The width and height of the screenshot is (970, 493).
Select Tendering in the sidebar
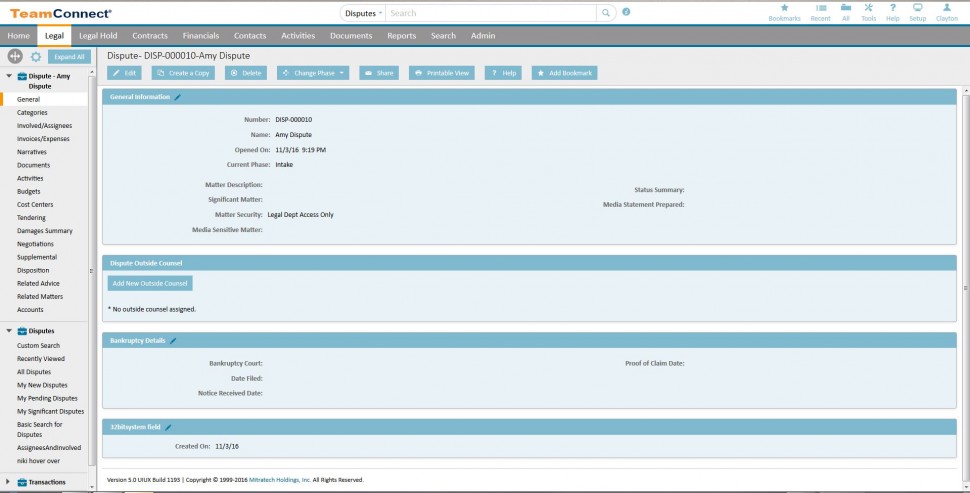pos(31,218)
